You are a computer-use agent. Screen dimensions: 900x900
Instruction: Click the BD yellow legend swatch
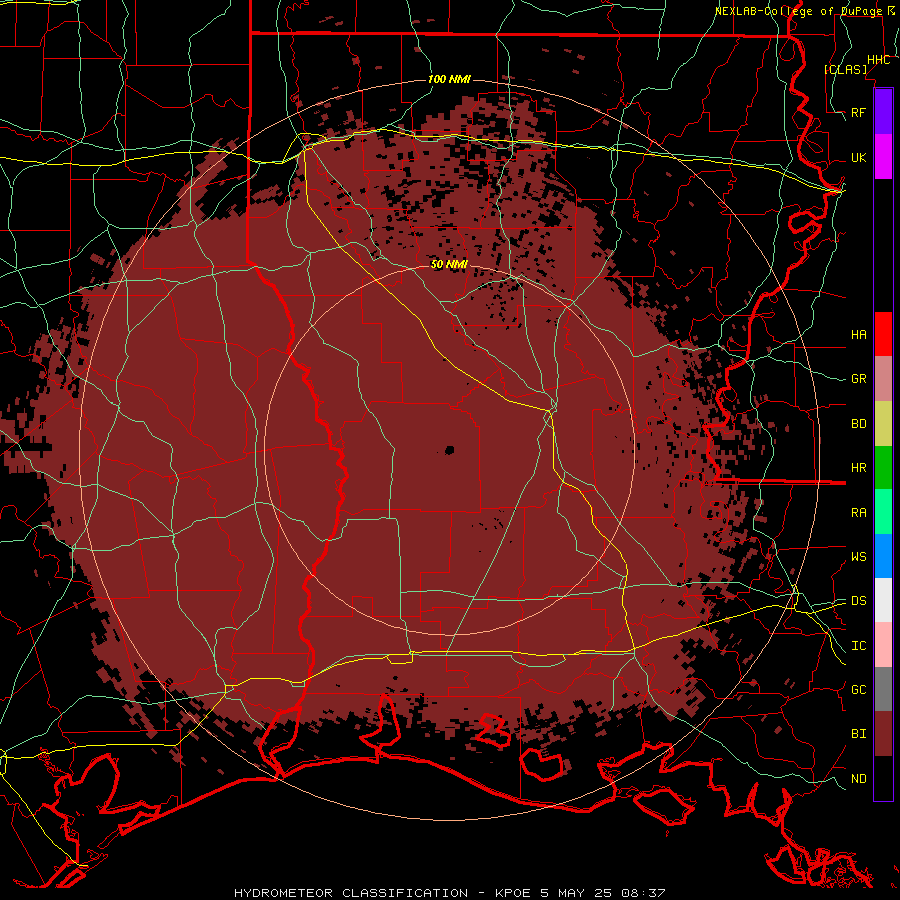[x=883, y=423]
